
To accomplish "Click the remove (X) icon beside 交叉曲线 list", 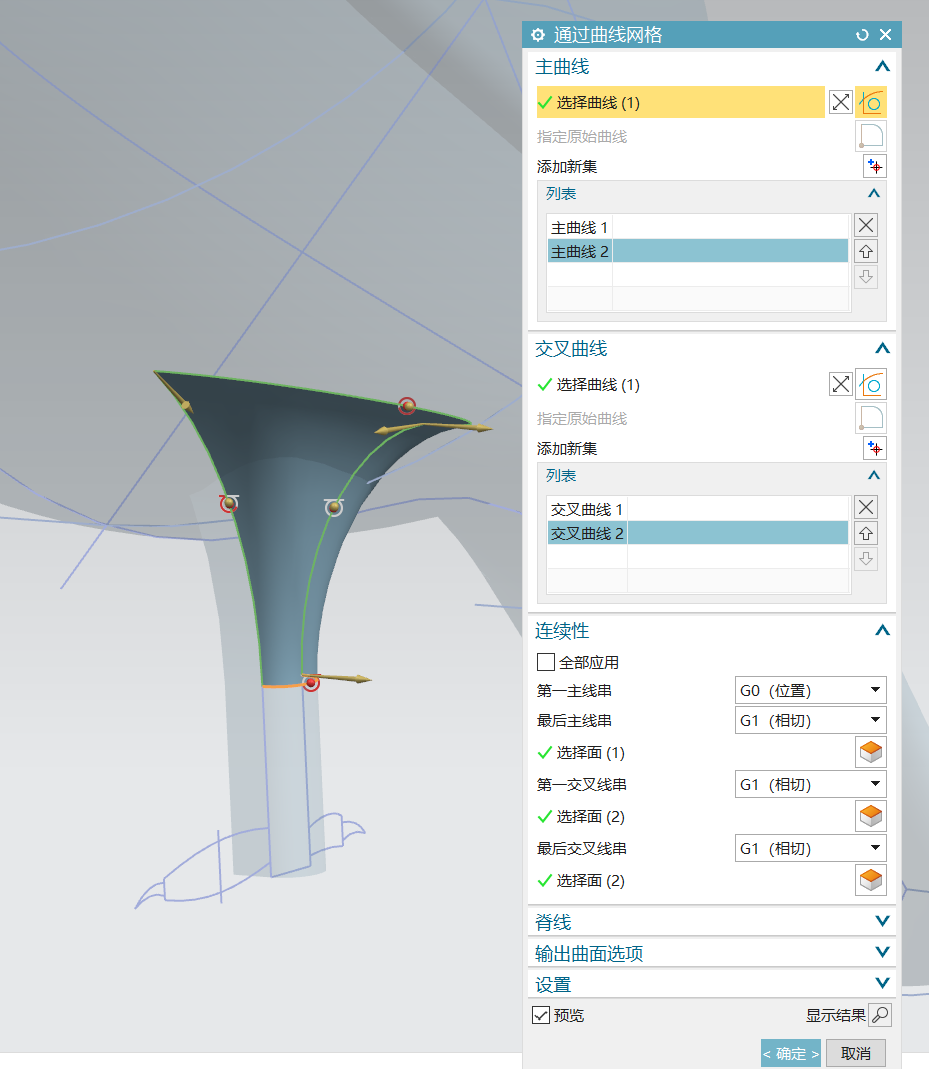I will click(x=864, y=507).
